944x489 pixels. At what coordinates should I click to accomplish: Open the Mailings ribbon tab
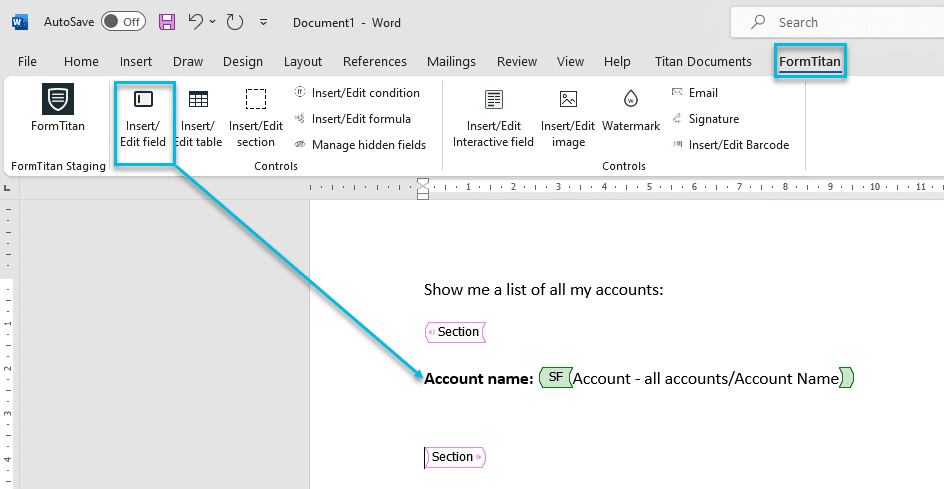point(451,61)
